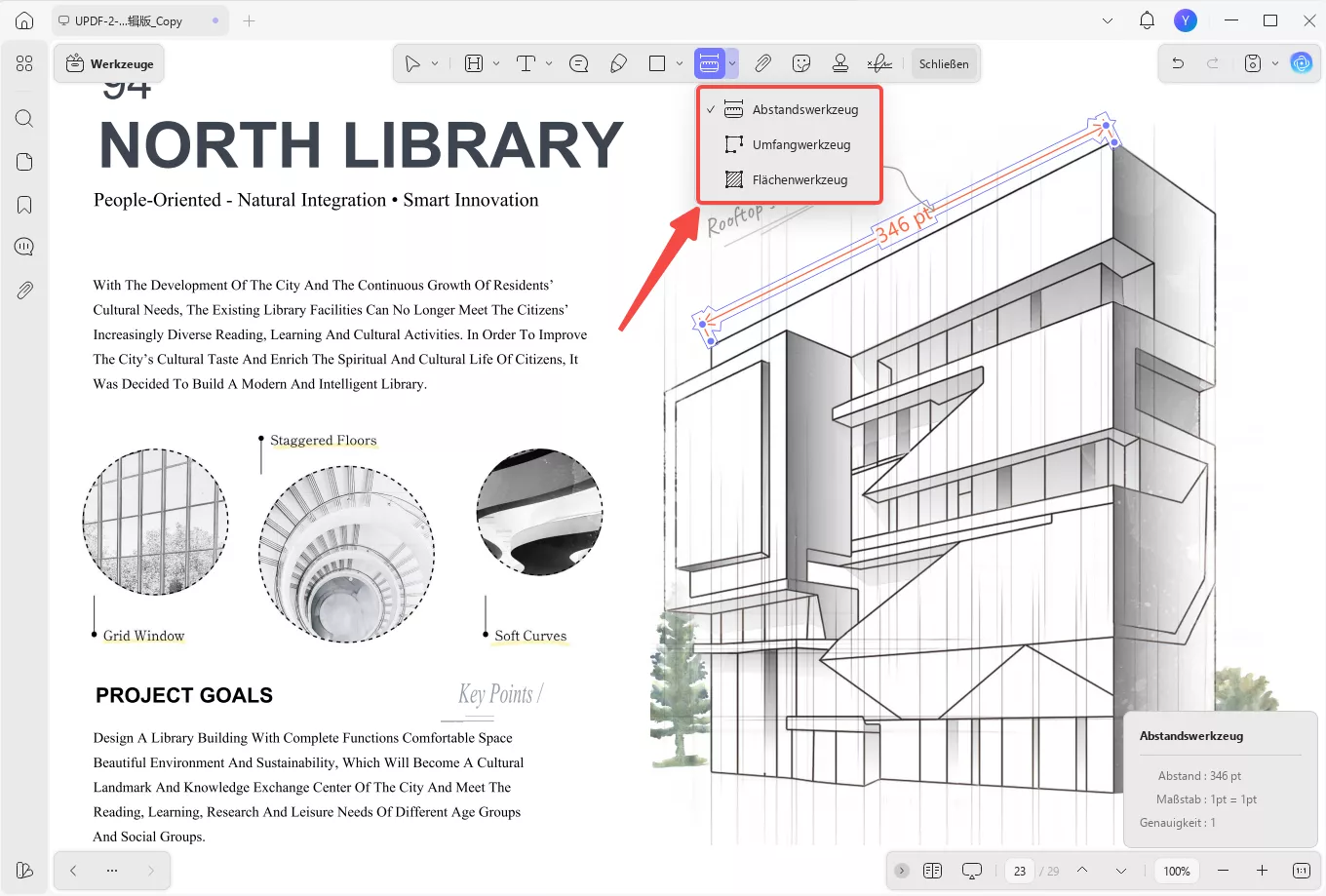Open the bookmarks panel in left sidebar
1326x896 pixels.
point(24,205)
